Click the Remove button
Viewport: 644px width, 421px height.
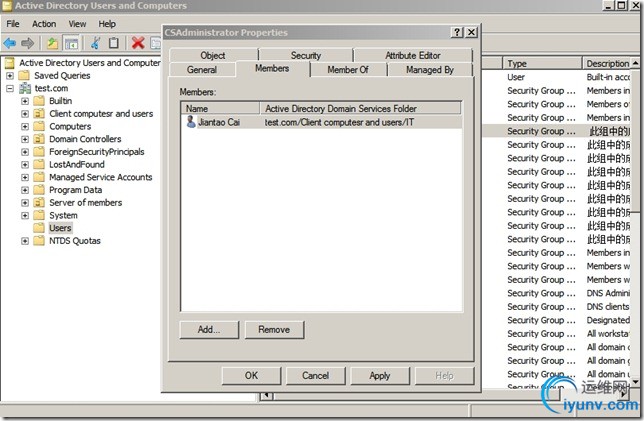point(274,329)
